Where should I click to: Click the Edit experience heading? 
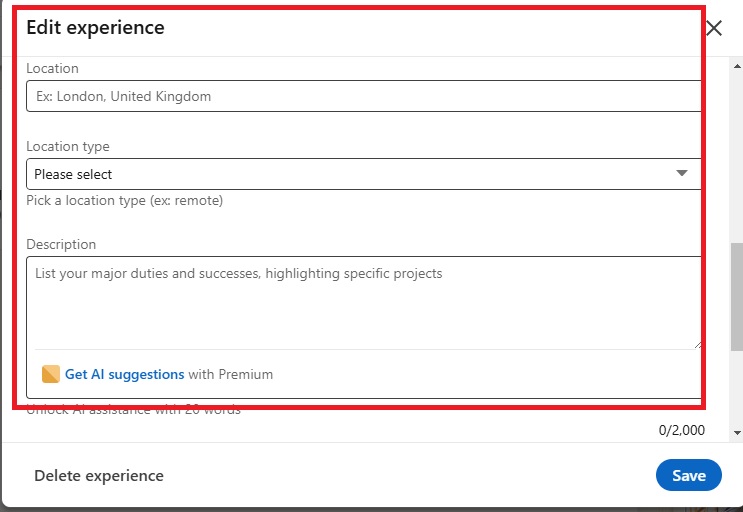point(95,27)
